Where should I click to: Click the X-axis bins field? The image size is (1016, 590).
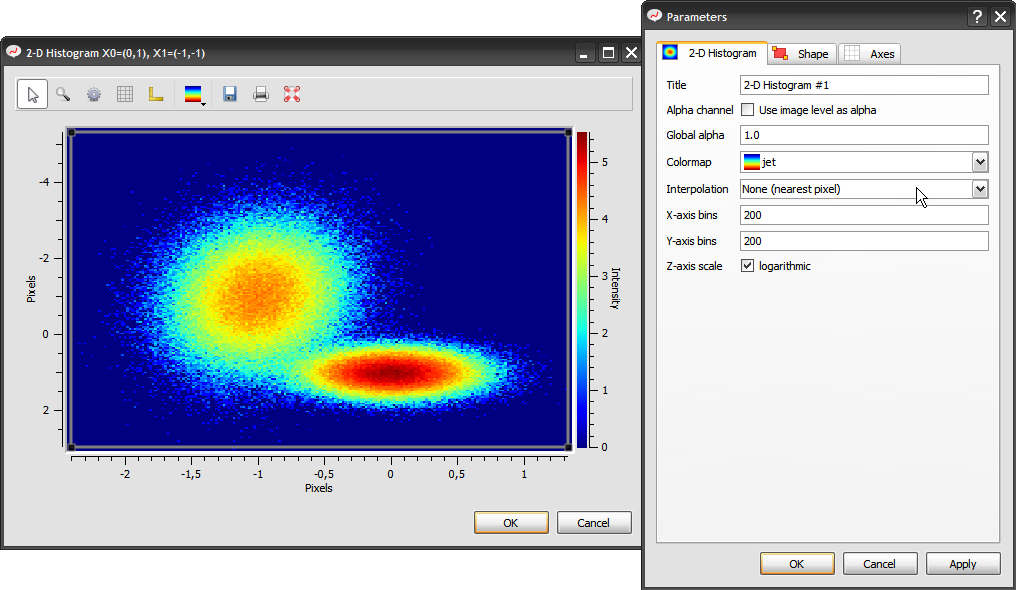coord(863,215)
